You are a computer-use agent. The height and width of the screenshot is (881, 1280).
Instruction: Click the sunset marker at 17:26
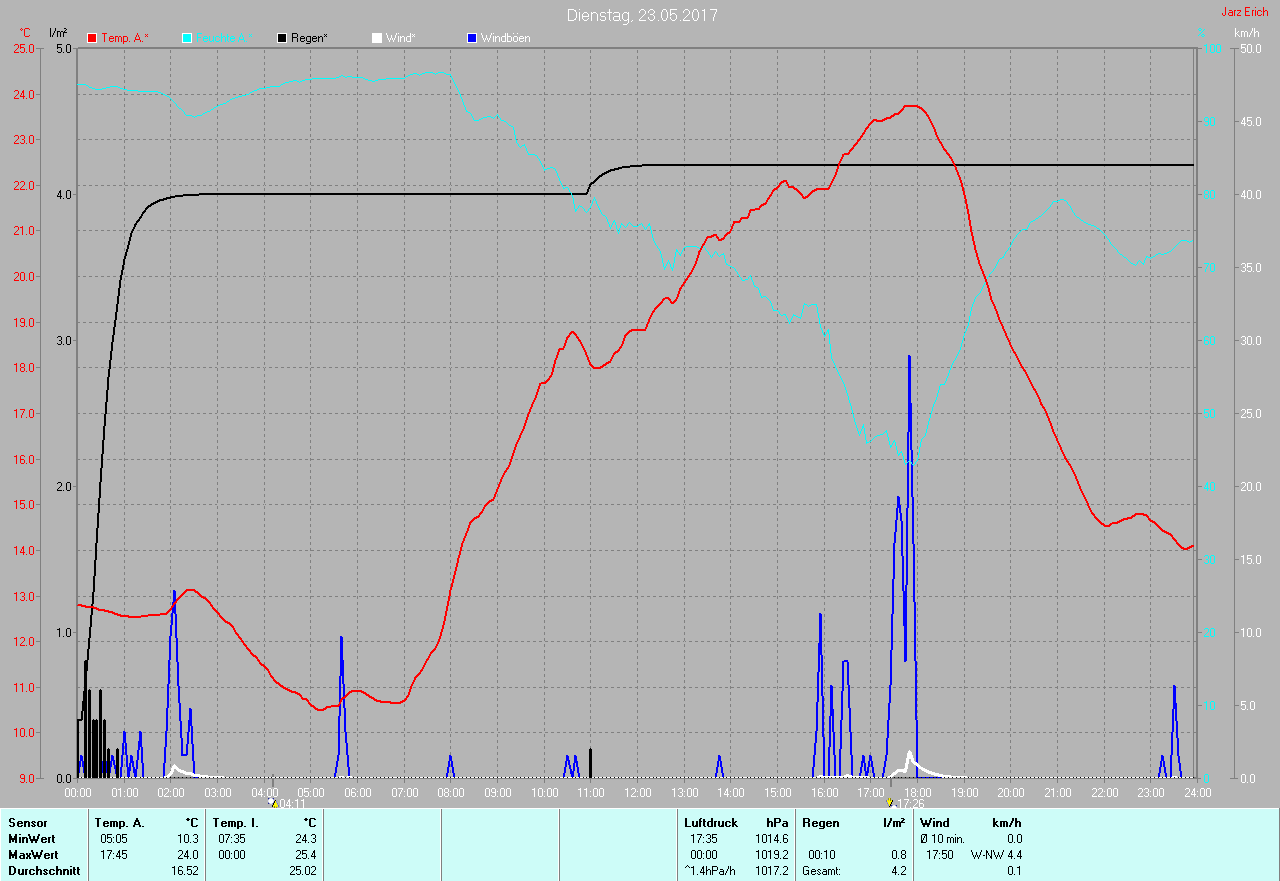coord(889,802)
